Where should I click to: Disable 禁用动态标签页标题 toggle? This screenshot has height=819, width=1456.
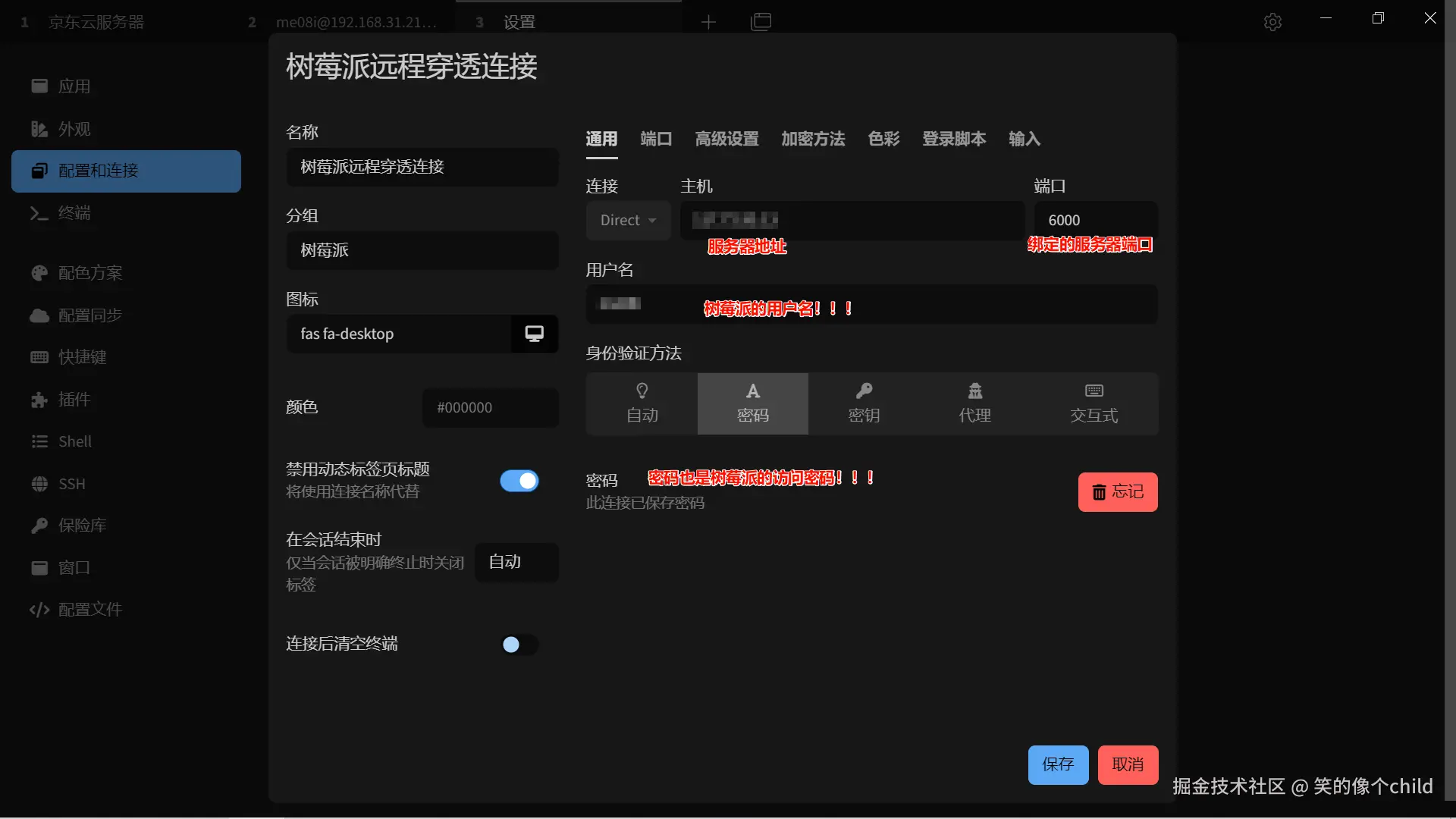coord(519,480)
